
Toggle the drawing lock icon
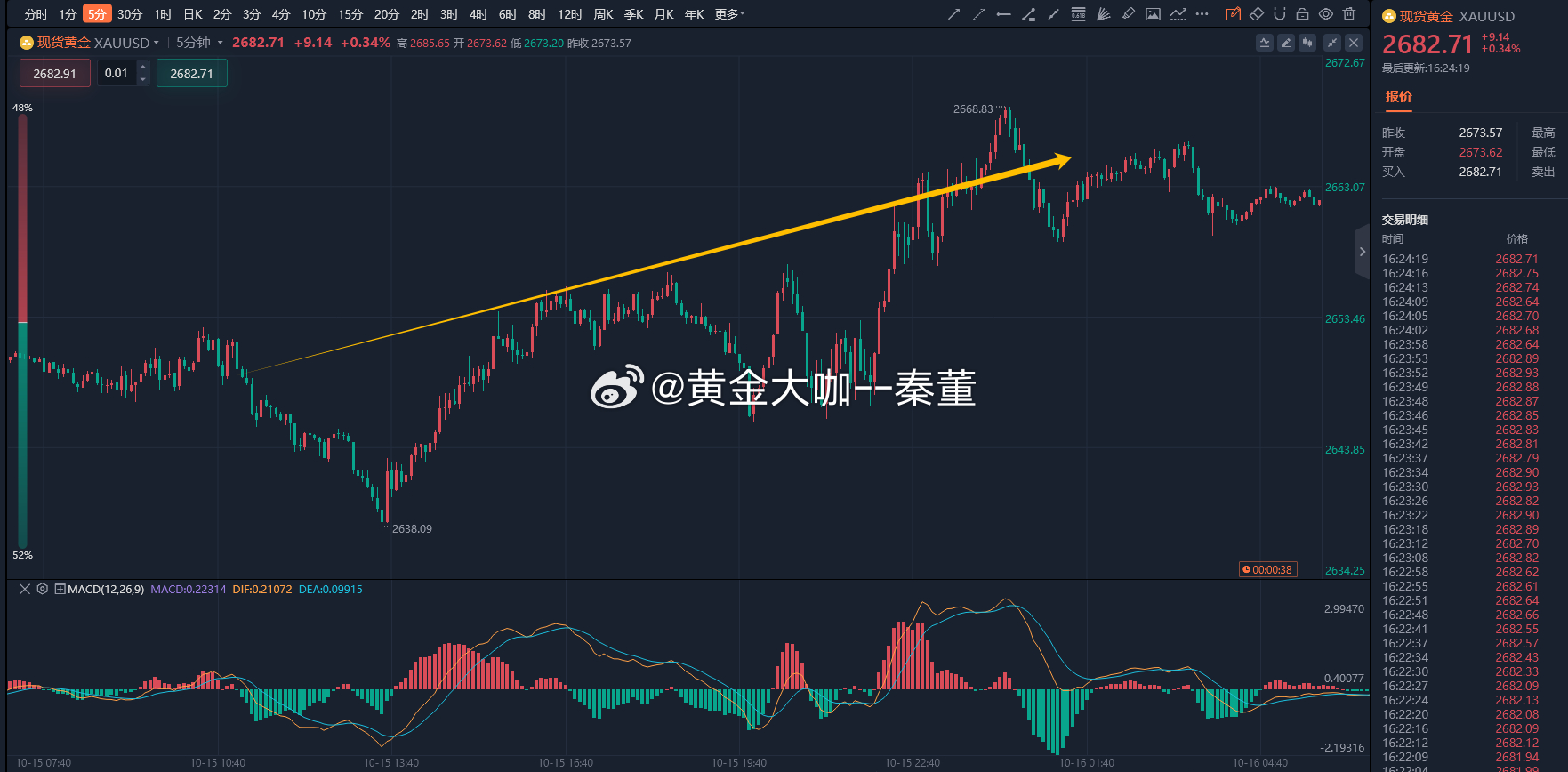pyautogui.click(x=1302, y=14)
